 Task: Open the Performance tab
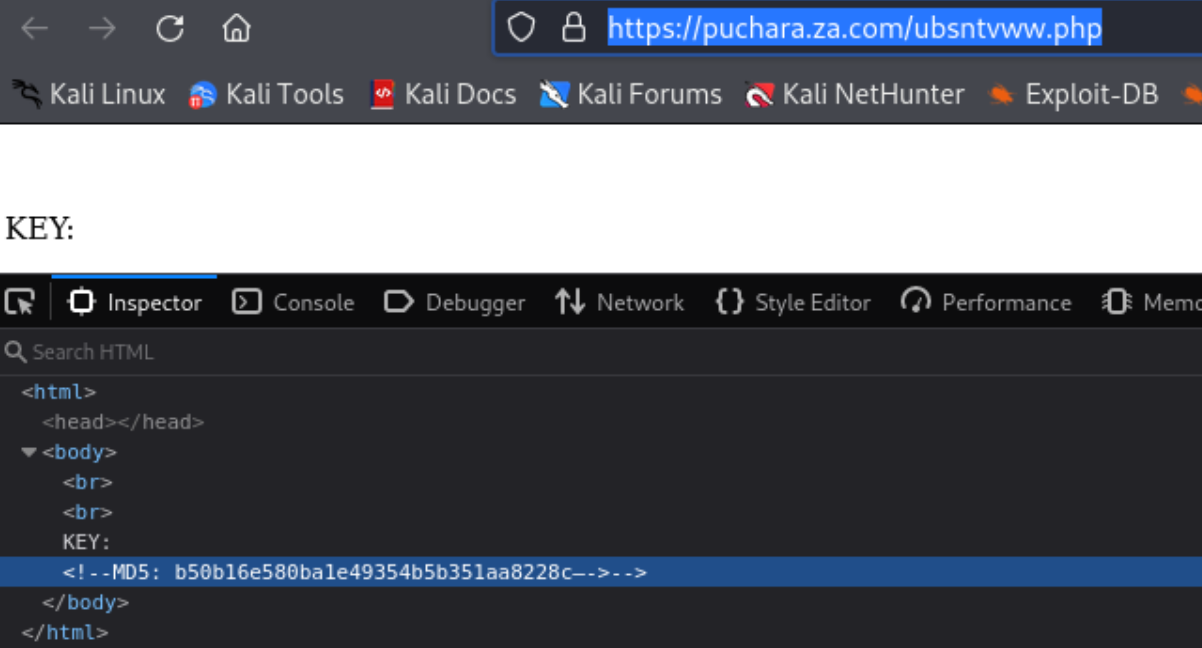tap(986, 302)
